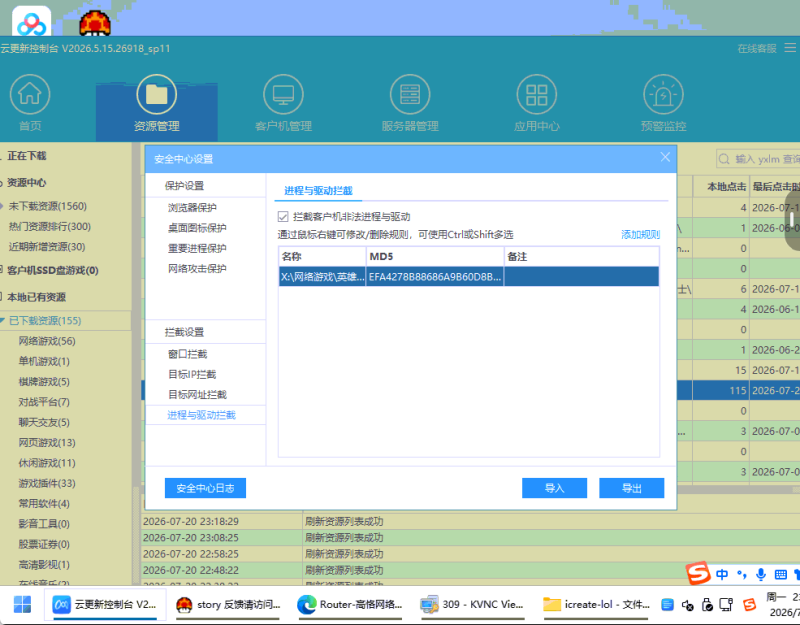Click the monitor tray icon
The height and width of the screenshot is (625, 800).
(727, 605)
